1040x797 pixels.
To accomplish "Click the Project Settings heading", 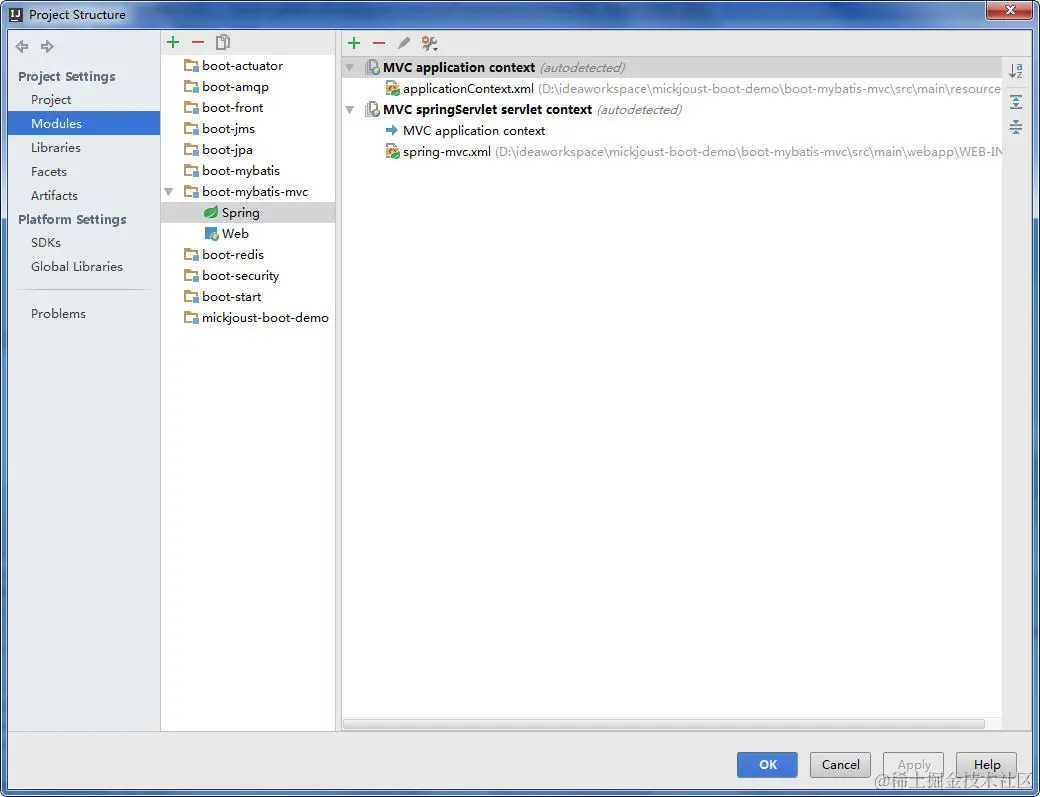I will coord(67,76).
